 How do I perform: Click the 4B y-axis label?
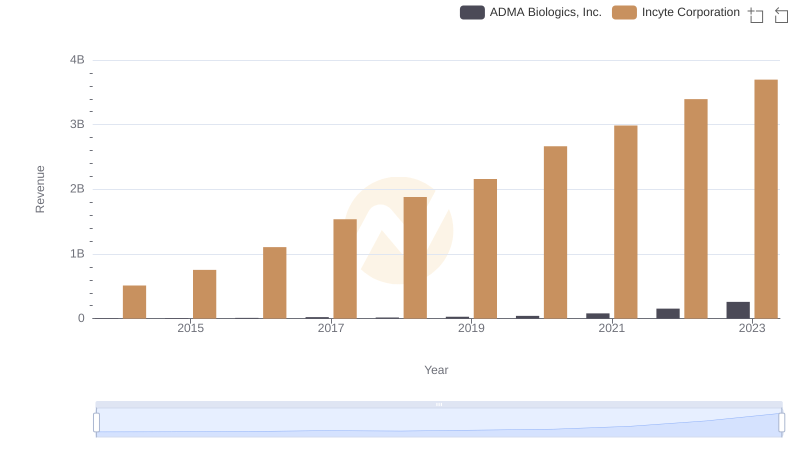(x=77, y=60)
